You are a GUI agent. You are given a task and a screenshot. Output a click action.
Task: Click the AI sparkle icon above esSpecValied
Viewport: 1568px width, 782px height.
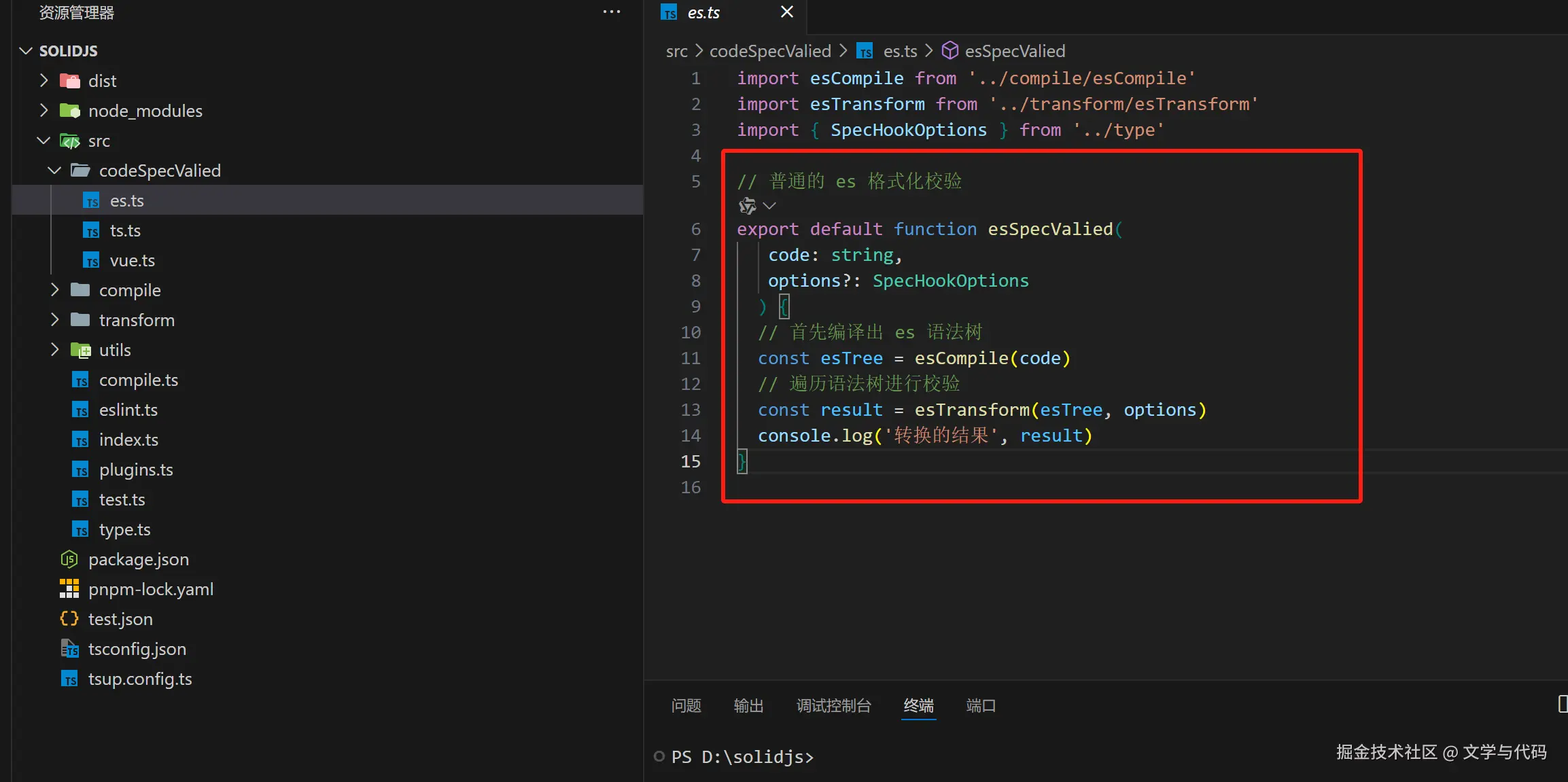[x=748, y=205]
